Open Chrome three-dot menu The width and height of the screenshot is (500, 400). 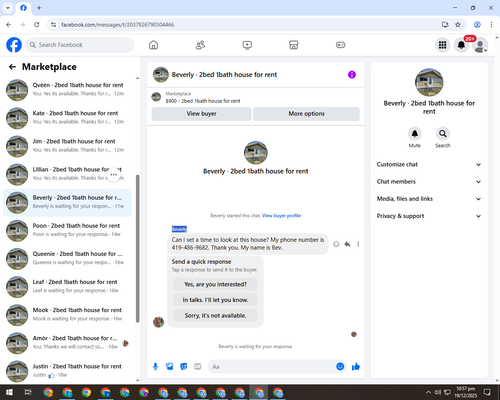pos(491,25)
